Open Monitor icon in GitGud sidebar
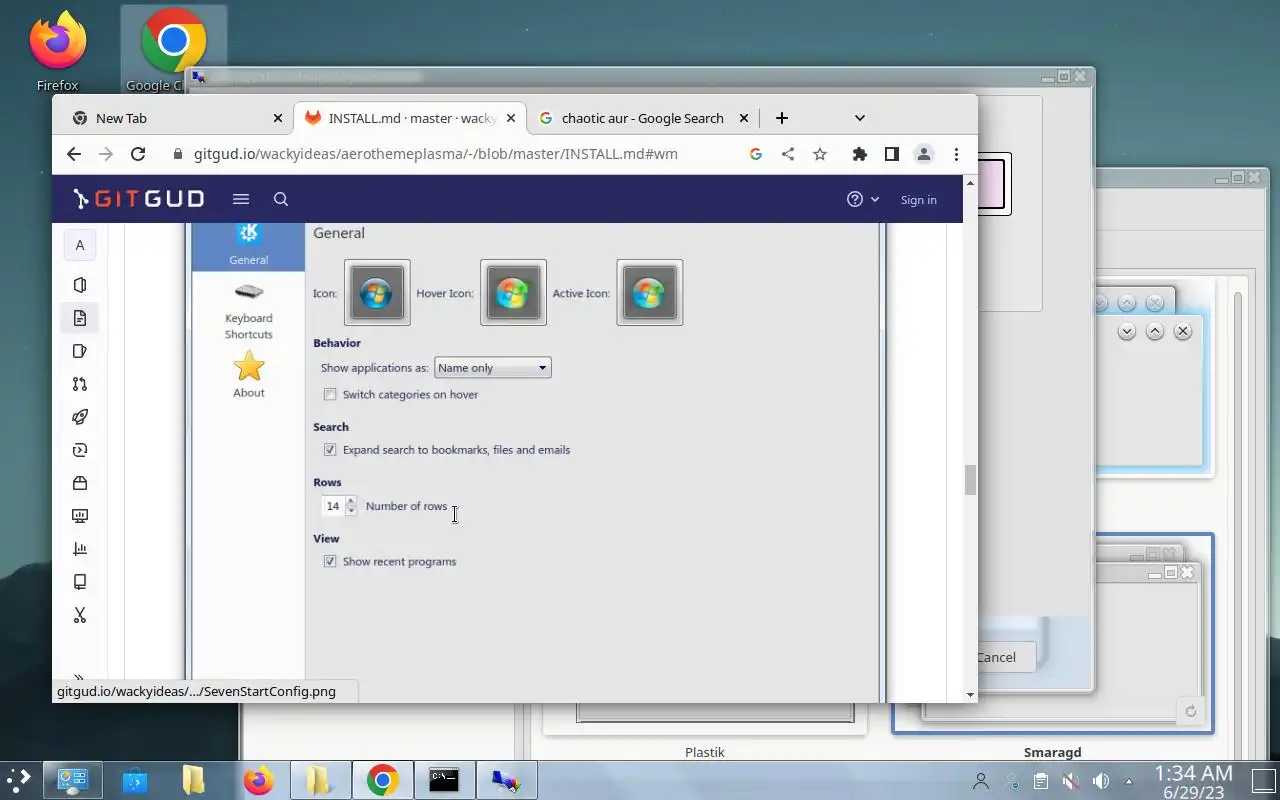The height and width of the screenshot is (800, 1280). click(80, 516)
